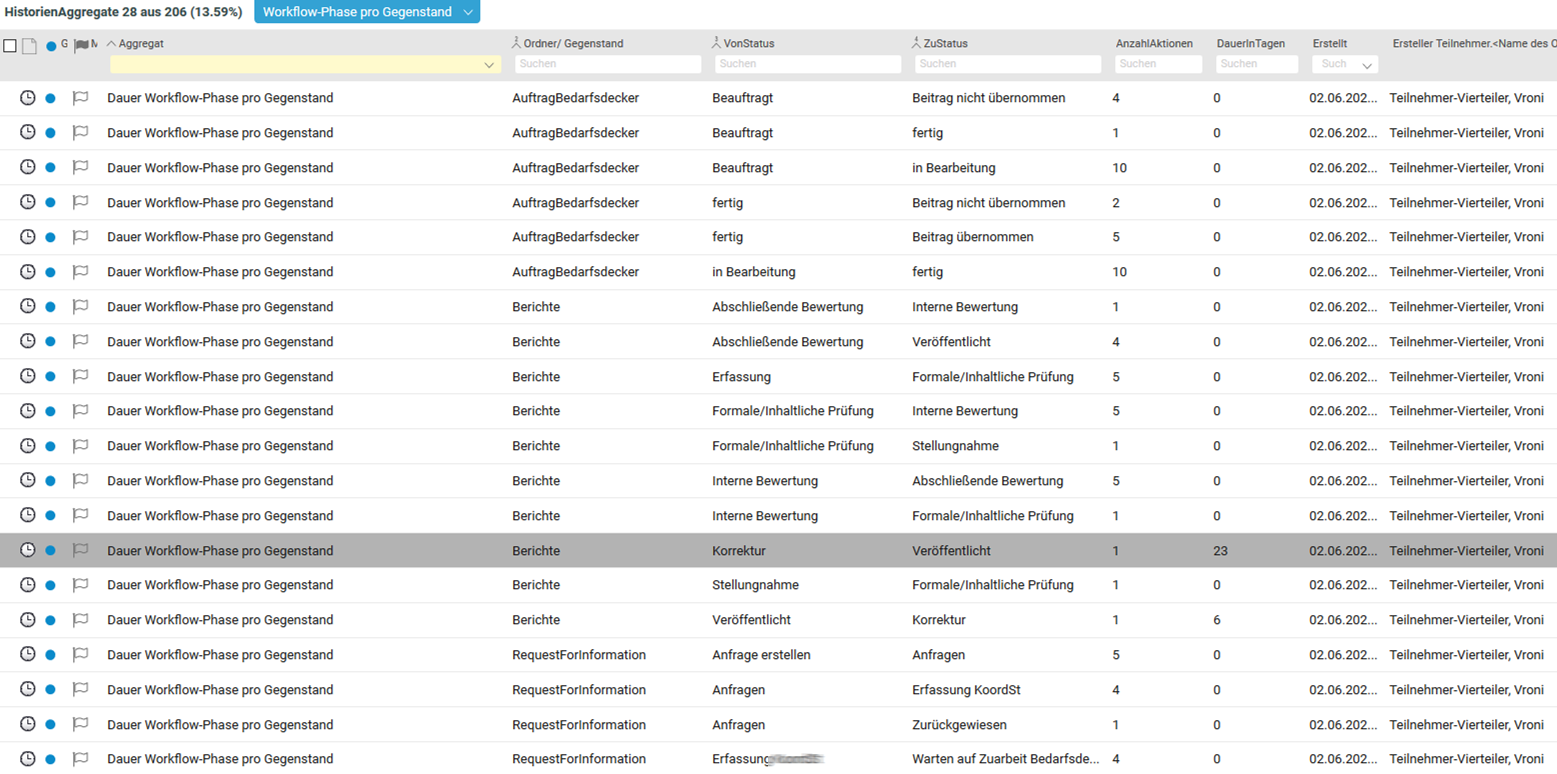The height and width of the screenshot is (774, 1557).
Task: Select the 'Warten auf Zuarbeit Bedarfsde...' cell
Action: point(1006,759)
